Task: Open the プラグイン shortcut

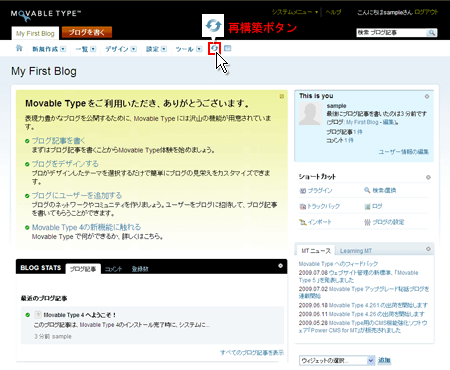Action: click(x=316, y=191)
